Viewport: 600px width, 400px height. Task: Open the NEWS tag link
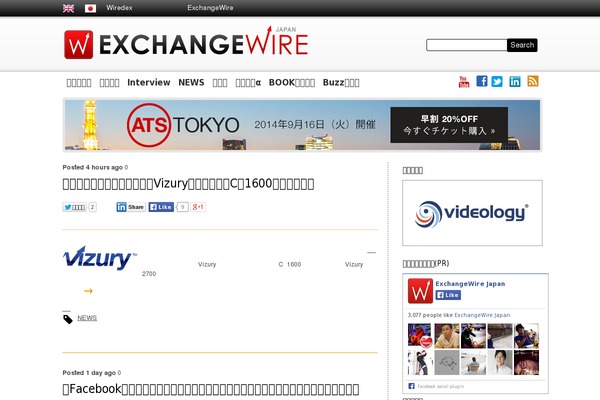pos(87,318)
